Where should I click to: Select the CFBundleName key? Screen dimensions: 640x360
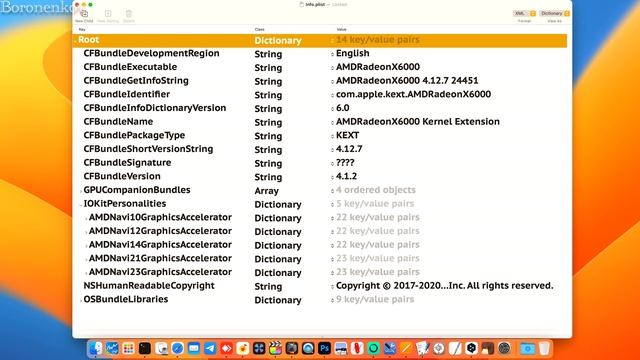pyautogui.click(x=118, y=122)
